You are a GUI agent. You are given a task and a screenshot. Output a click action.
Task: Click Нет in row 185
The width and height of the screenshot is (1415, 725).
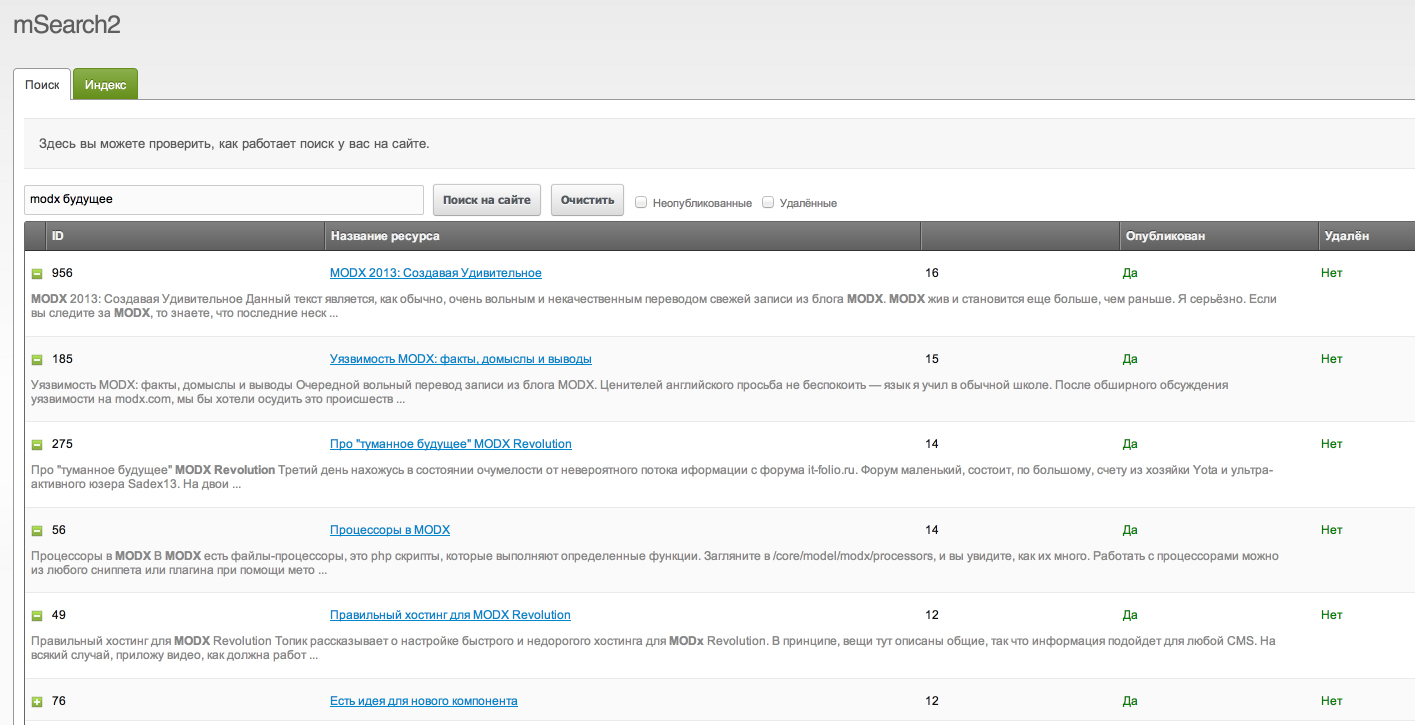pos(1331,359)
